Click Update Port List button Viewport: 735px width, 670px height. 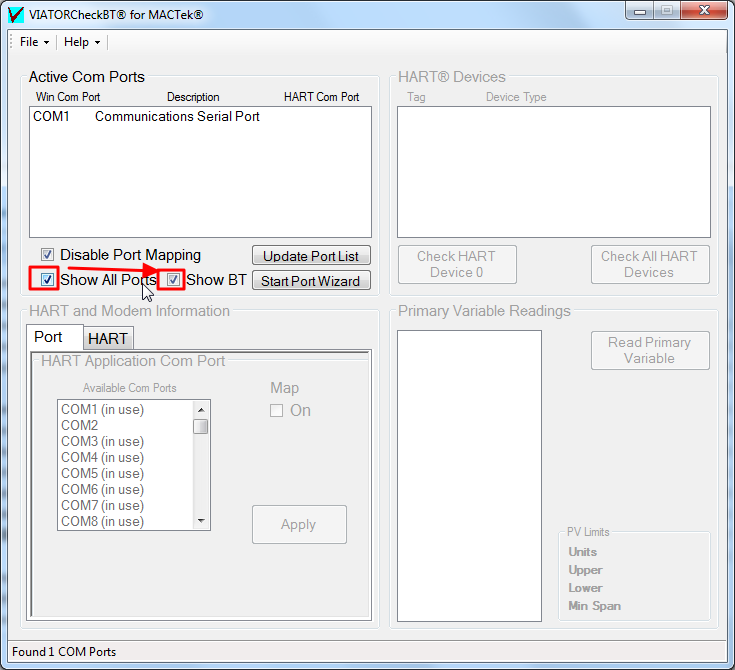point(311,256)
